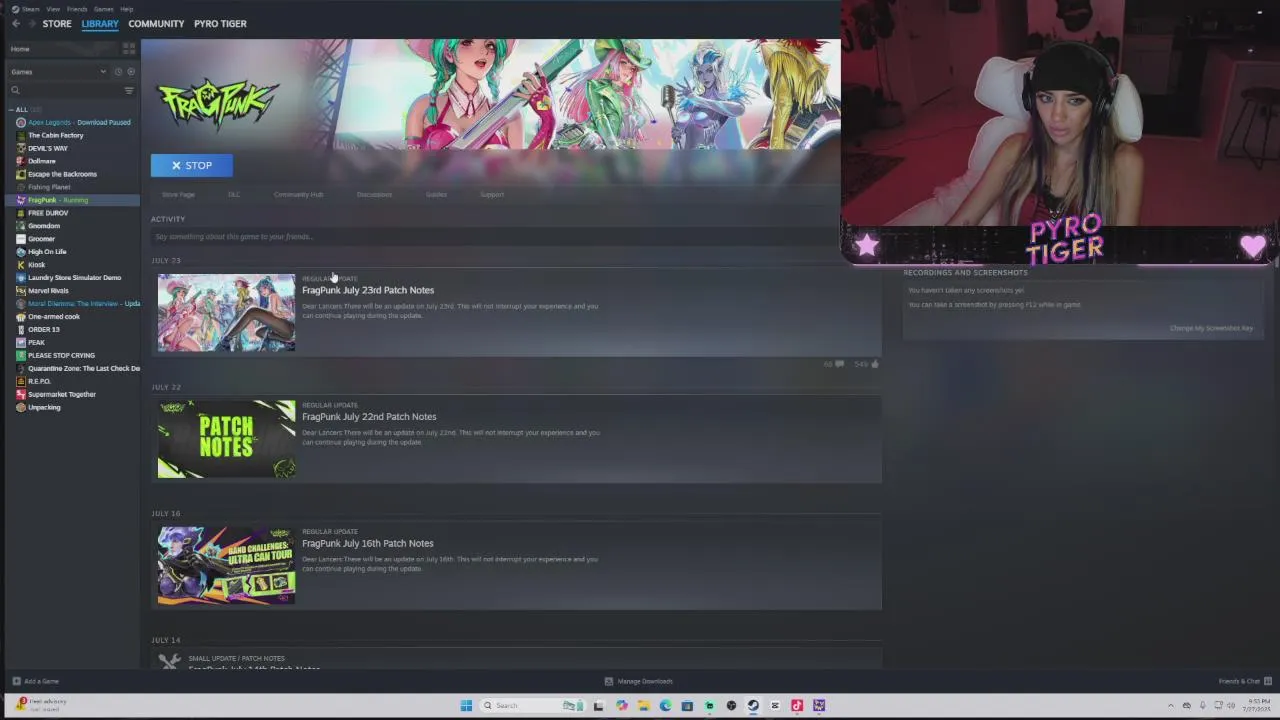The image size is (1280, 720).
Task: Select ORDER 13 in game list
Action: [x=43, y=330]
